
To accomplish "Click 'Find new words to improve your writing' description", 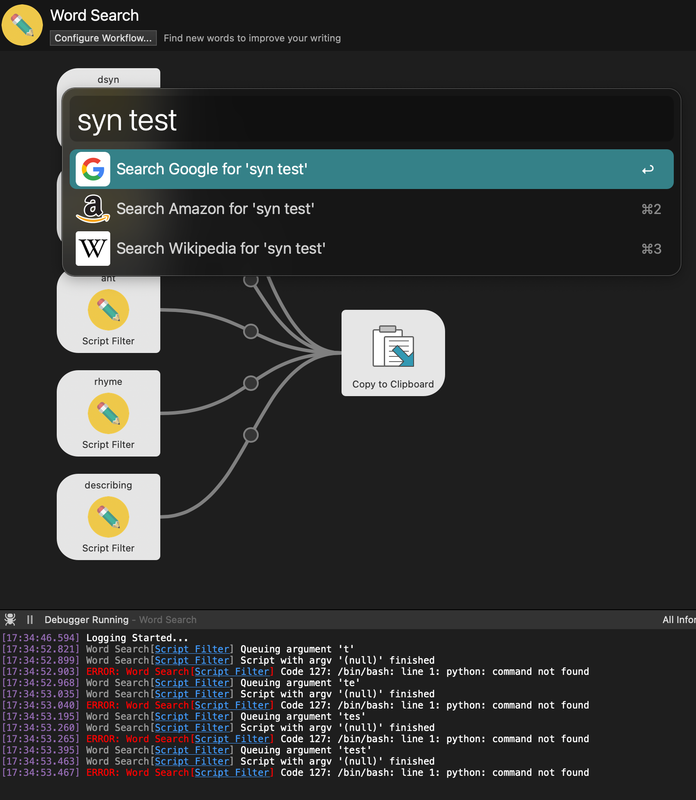I will (252, 38).
